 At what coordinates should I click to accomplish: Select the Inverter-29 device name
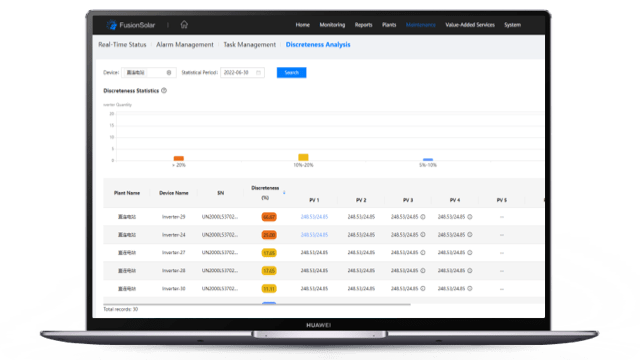(x=173, y=217)
